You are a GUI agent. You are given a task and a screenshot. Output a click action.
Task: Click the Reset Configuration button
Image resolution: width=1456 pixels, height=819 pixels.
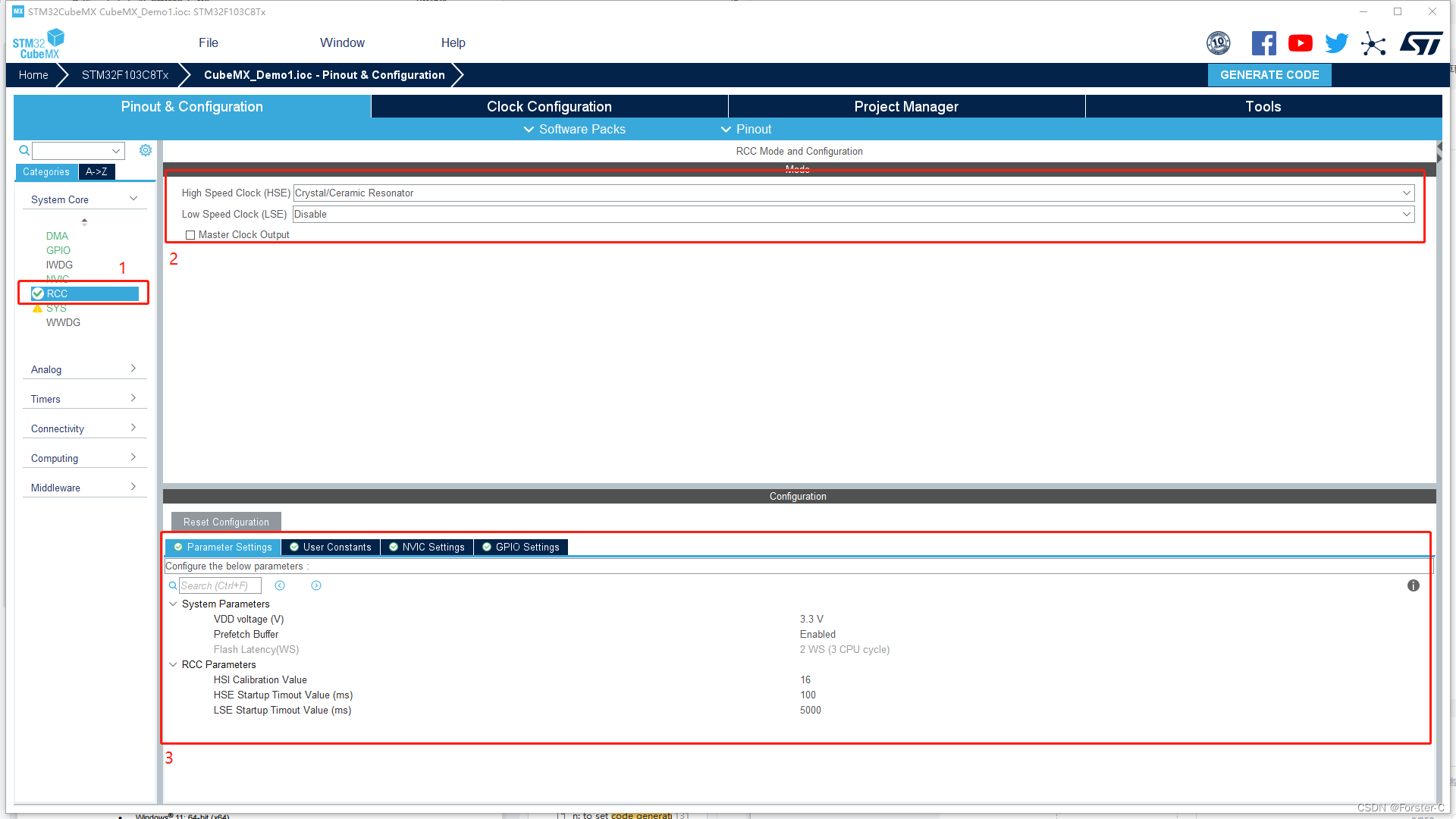226,522
